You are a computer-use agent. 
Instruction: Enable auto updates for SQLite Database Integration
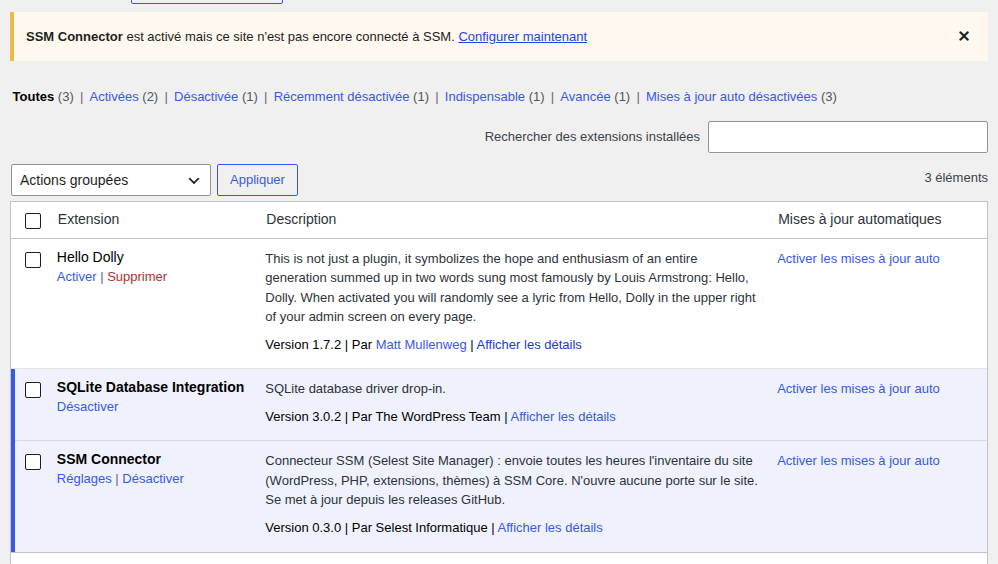pos(858,389)
